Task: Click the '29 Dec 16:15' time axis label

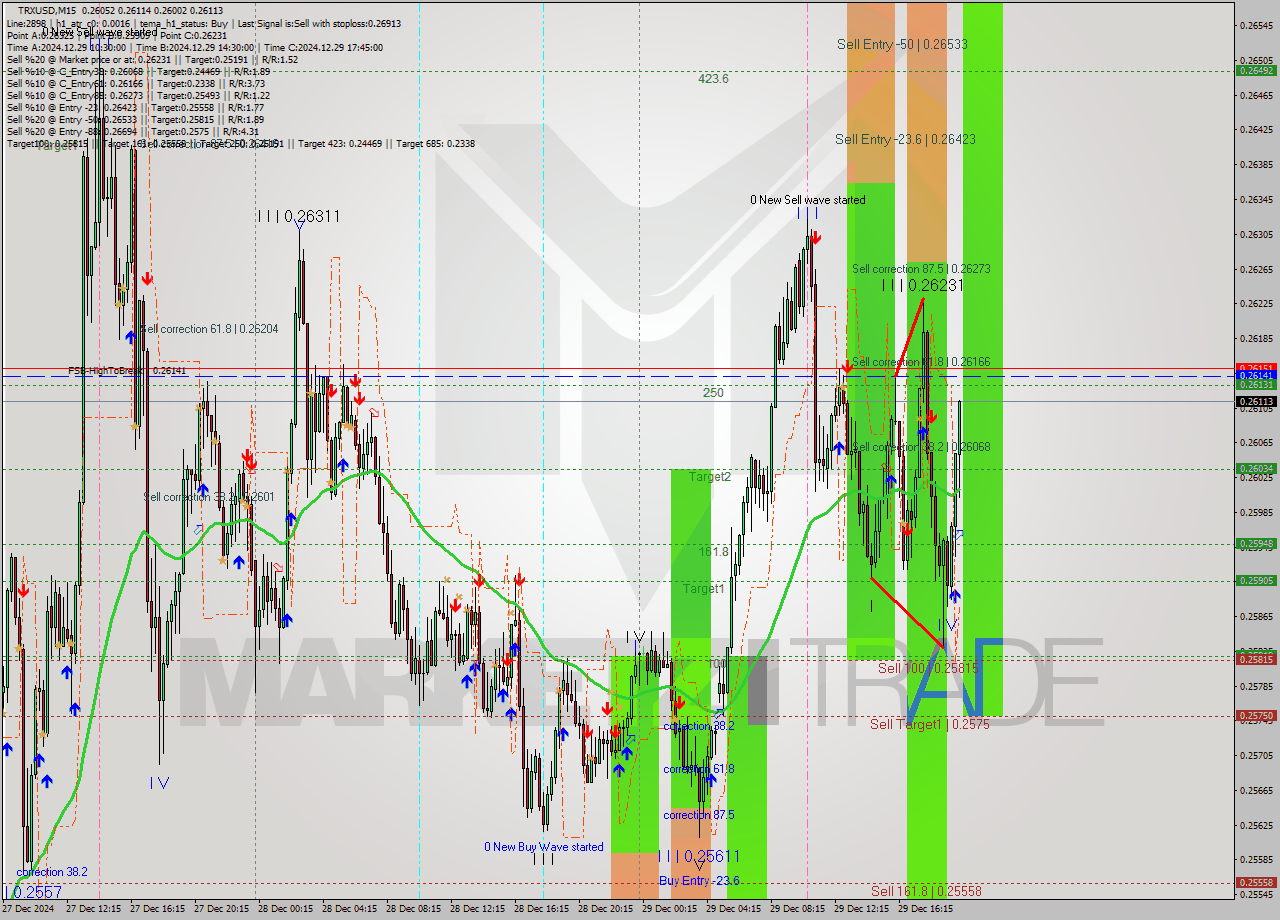Action: [927, 909]
